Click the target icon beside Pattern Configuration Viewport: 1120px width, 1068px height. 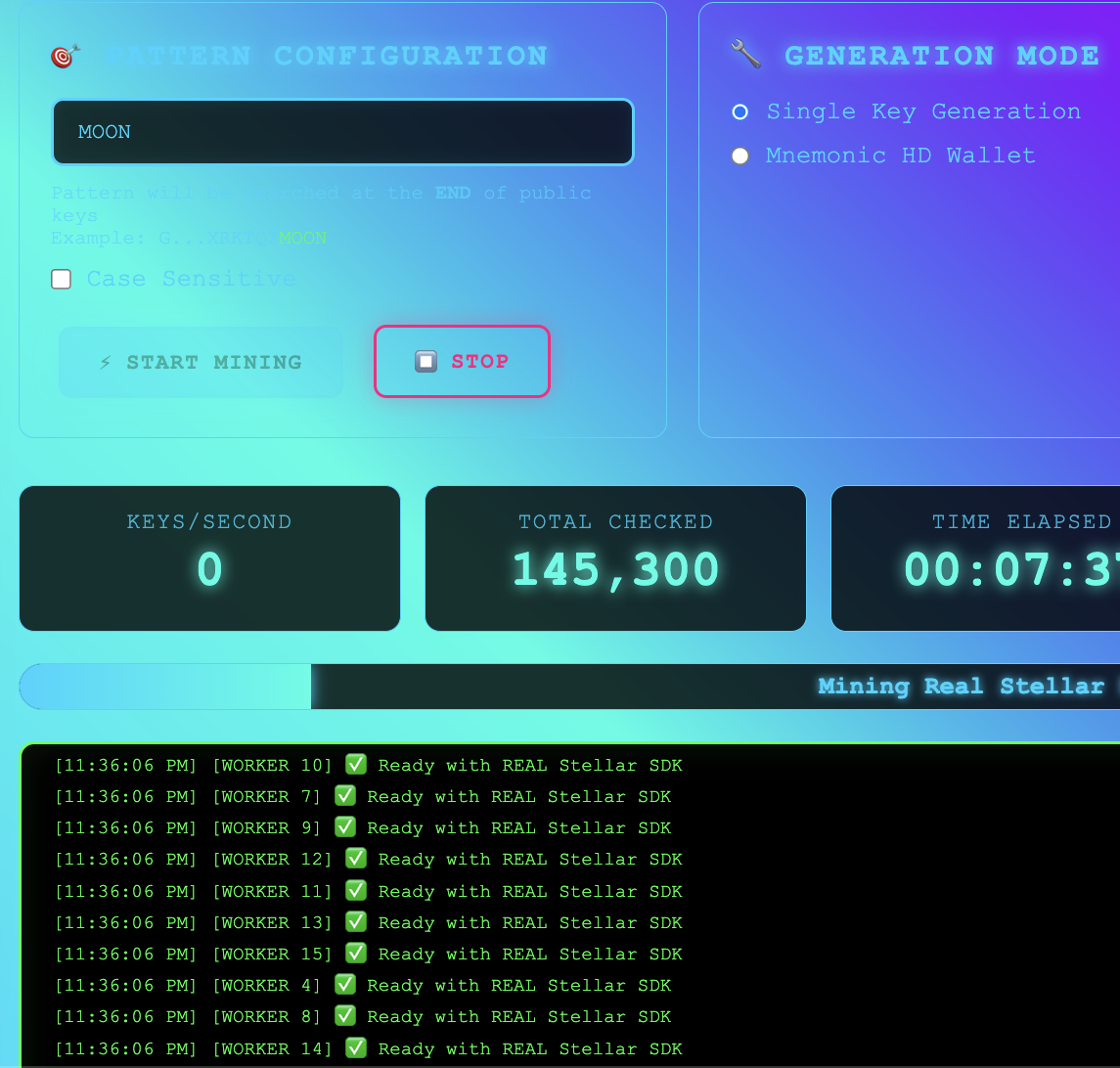[66, 57]
